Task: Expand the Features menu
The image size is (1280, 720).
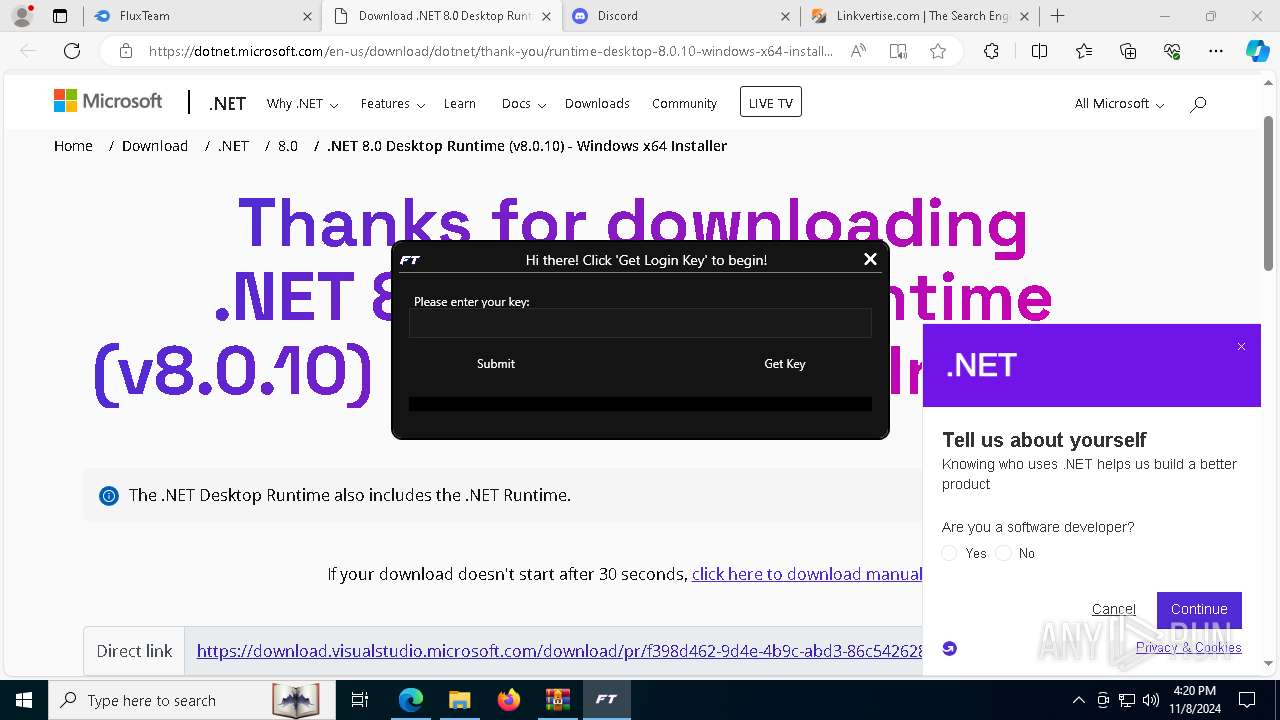Action: (x=393, y=104)
